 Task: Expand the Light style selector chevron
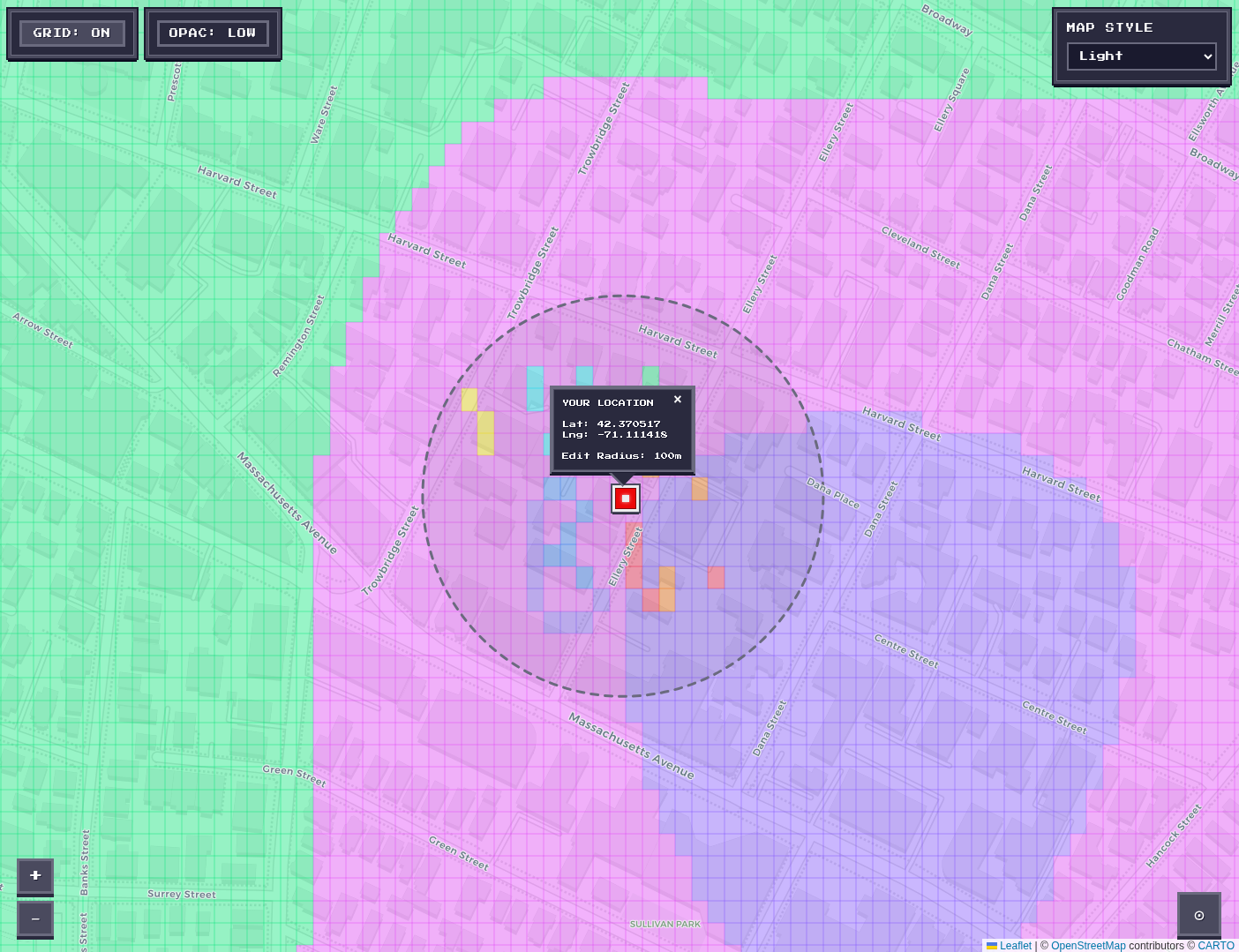pyautogui.click(x=1210, y=56)
